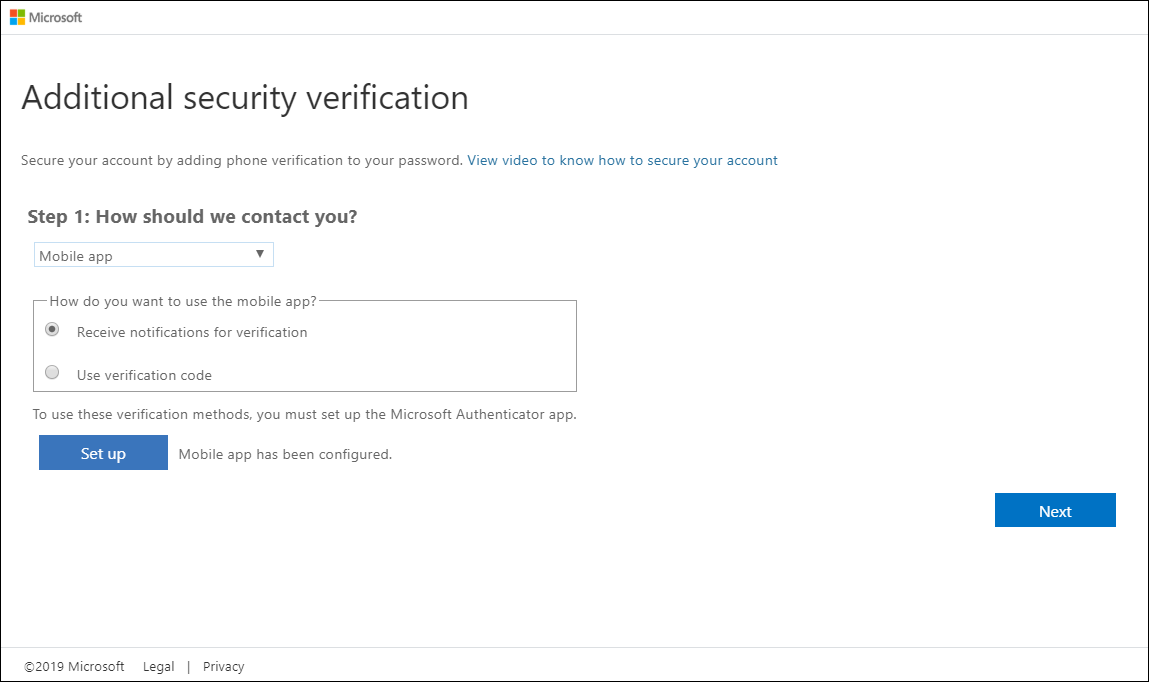
Task: Click the "Secure your account by adding phone verification" text
Action: pos(242,160)
